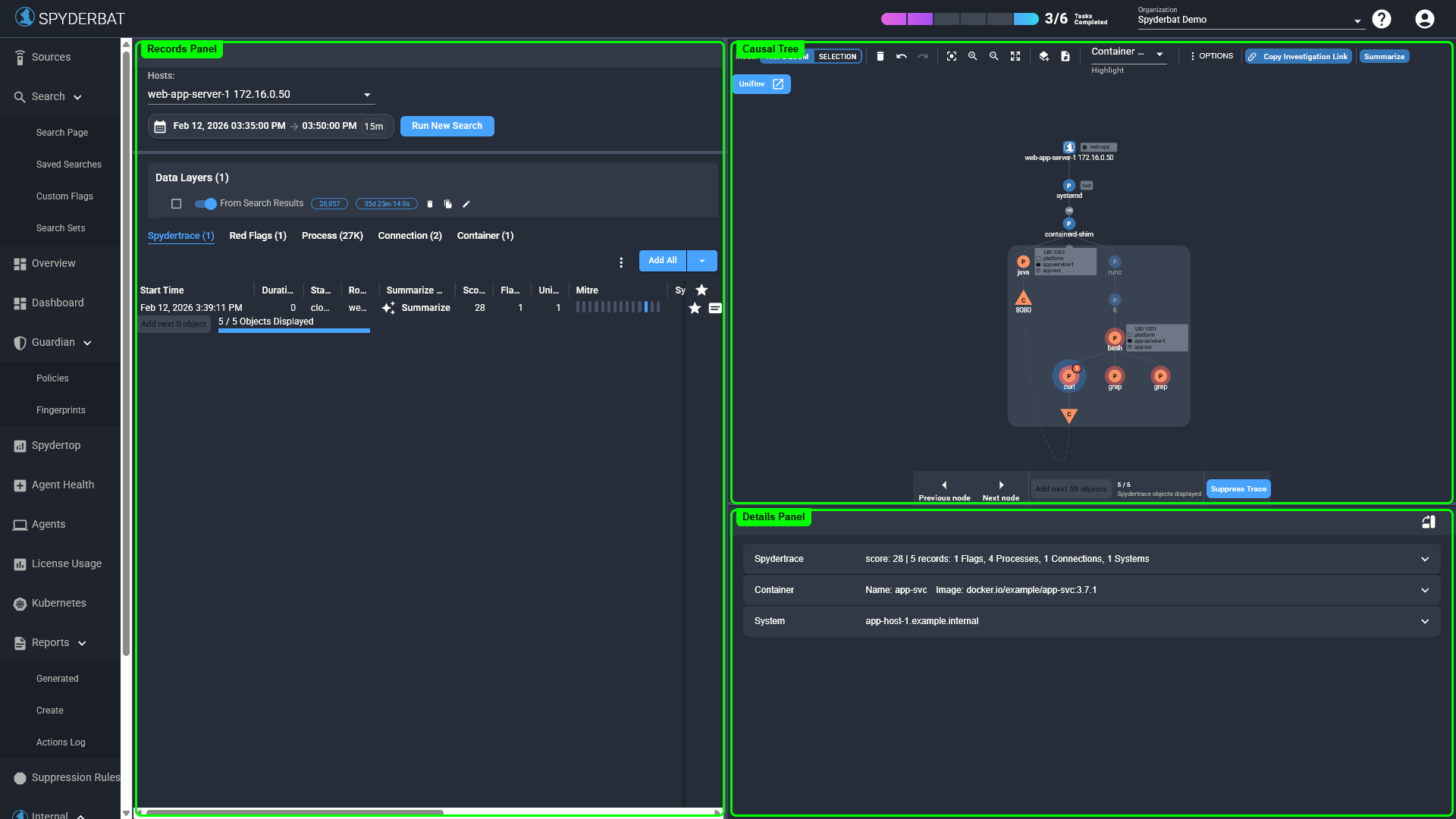Switch to the Red Flags (1) tab
1456x819 pixels.
pos(258,236)
